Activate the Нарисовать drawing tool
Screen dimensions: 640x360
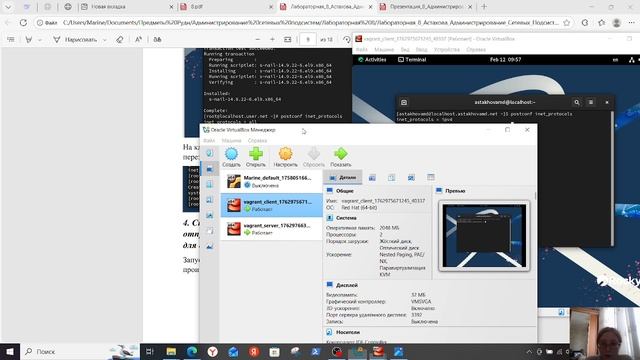(76, 39)
